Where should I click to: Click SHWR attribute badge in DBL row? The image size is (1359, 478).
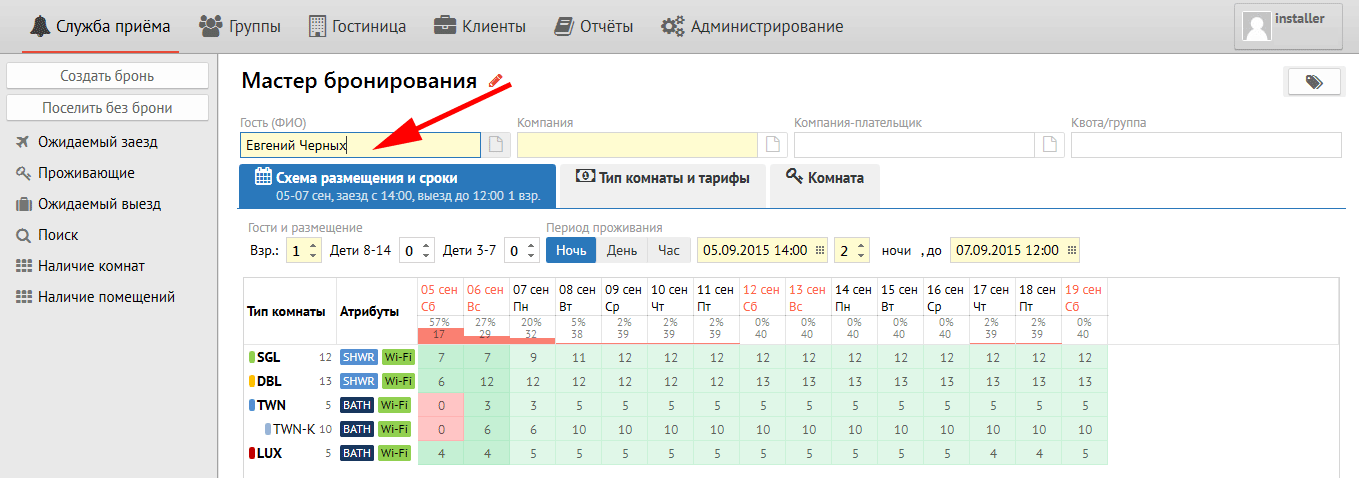358,381
